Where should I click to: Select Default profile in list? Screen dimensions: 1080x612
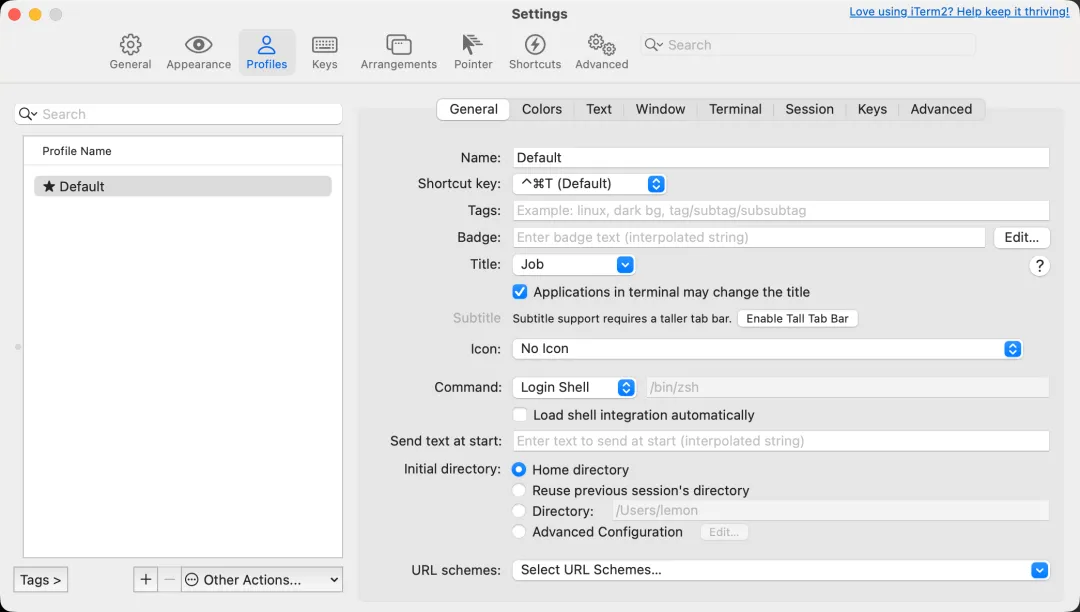click(183, 186)
